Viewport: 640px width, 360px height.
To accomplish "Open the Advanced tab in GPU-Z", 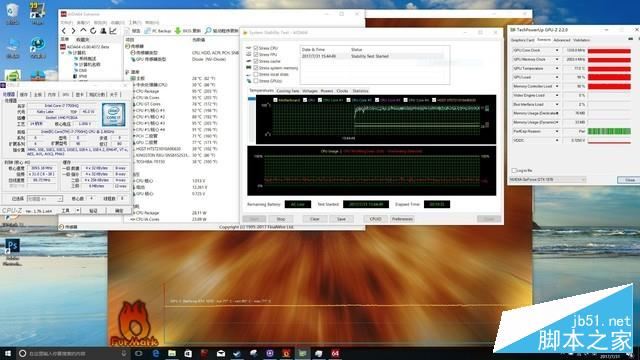I will click(562, 40).
